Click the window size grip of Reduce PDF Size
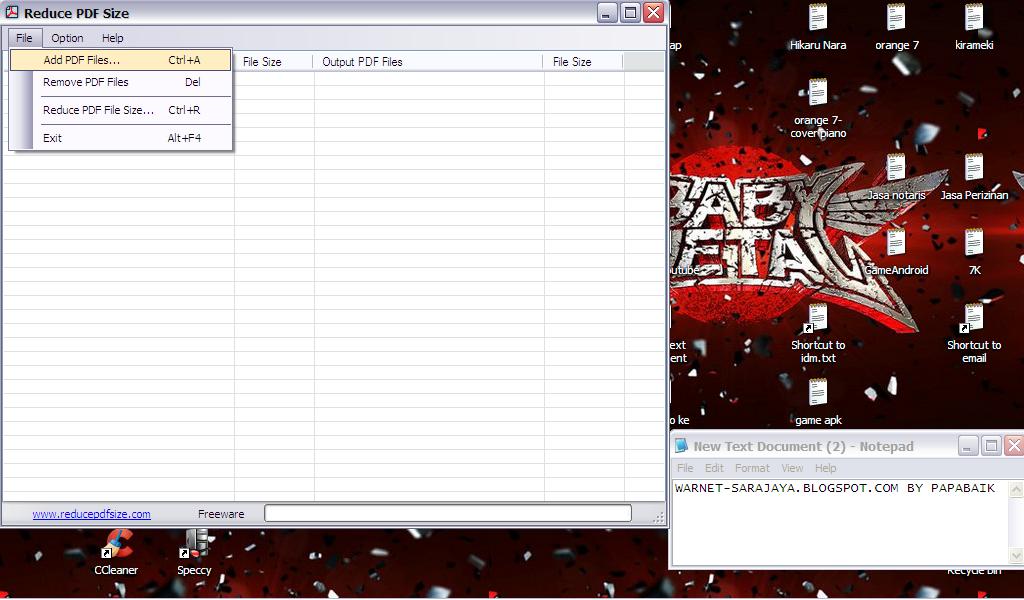Image resolution: width=1024 pixels, height=600 pixels. (x=658, y=517)
